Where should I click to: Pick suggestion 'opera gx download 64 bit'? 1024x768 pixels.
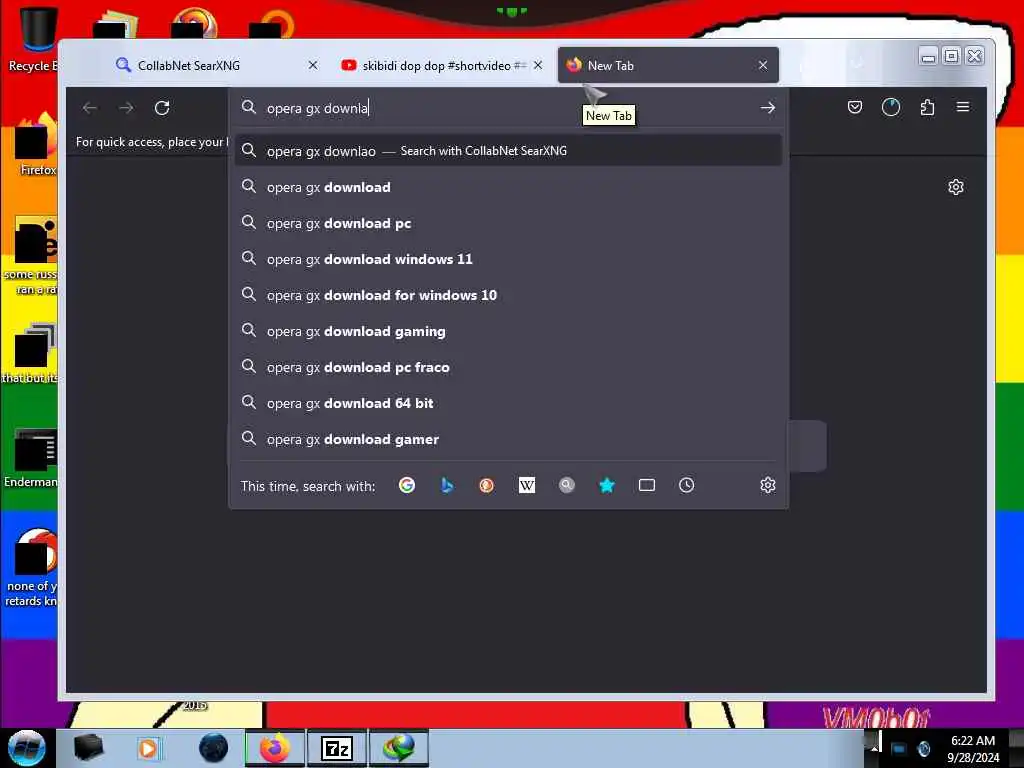point(508,403)
